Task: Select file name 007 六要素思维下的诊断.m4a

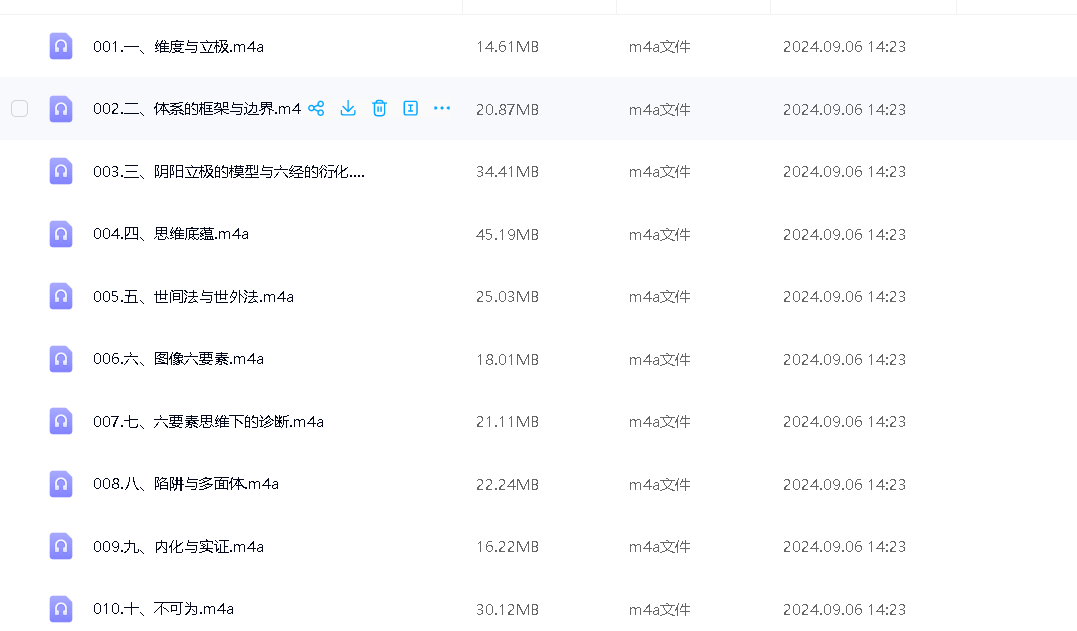Action: pyautogui.click(x=208, y=422)
